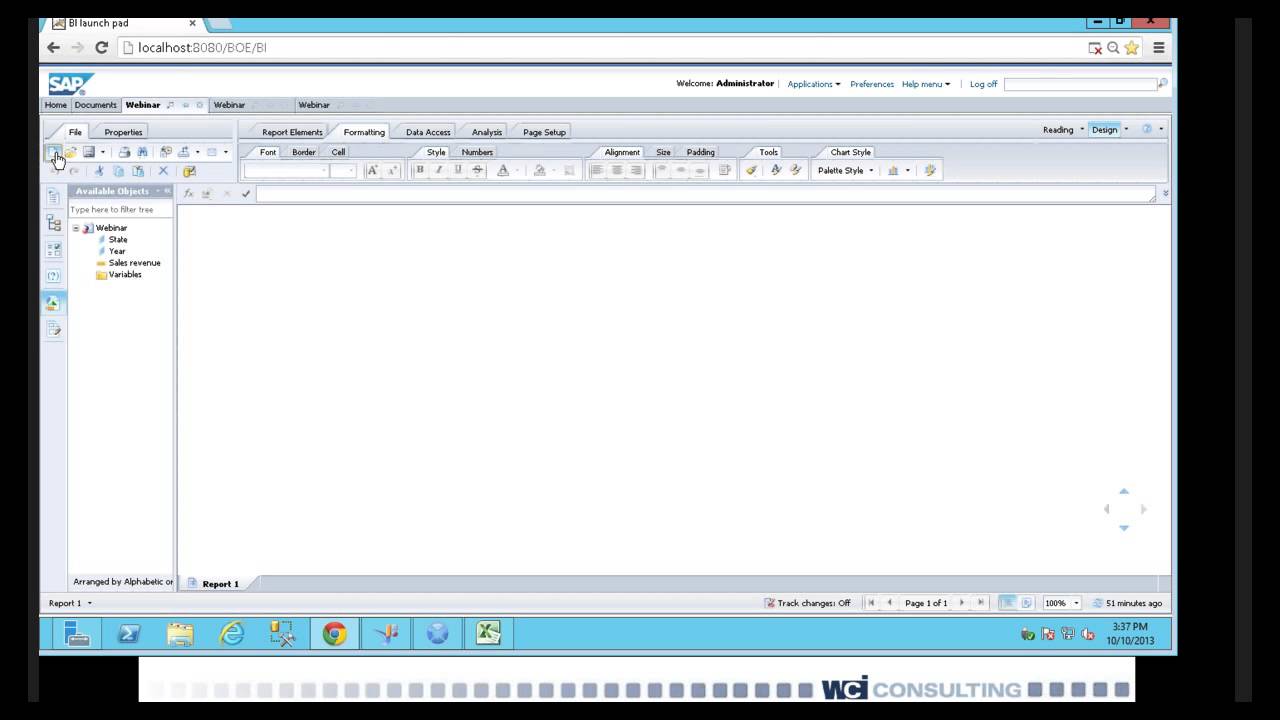The height and width of the screenshot is (720, 1280).
Task: Switch to the Data Access tab
Action: 428,132
